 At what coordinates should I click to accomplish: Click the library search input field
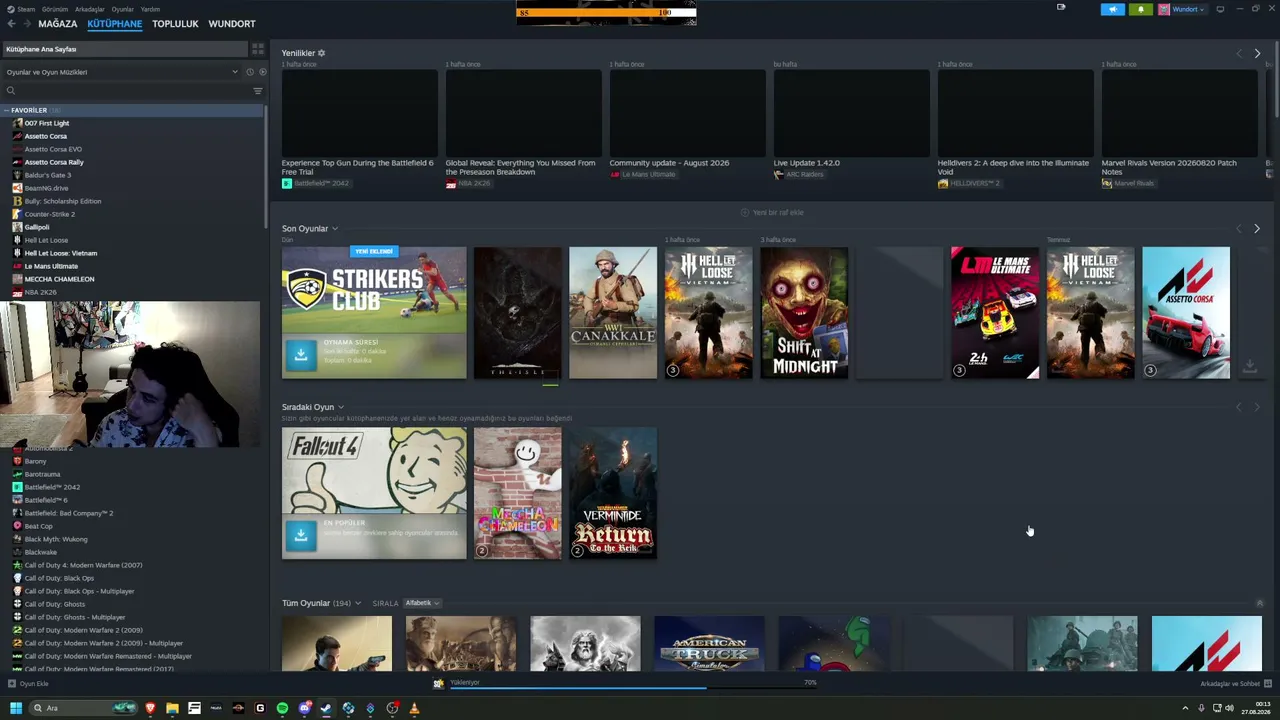click(x=130, y=91)
